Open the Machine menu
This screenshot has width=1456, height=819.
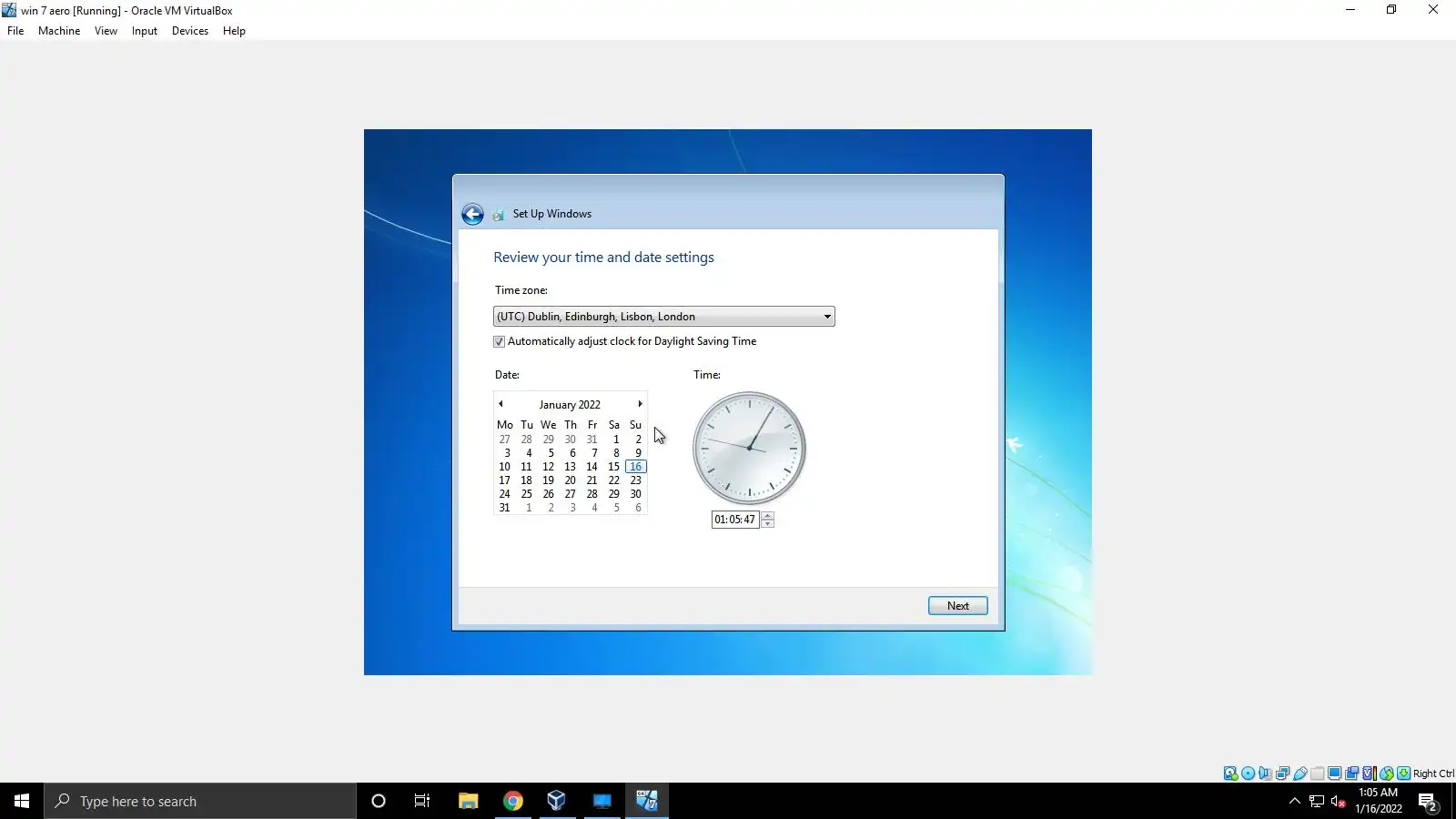coord(59,31)
